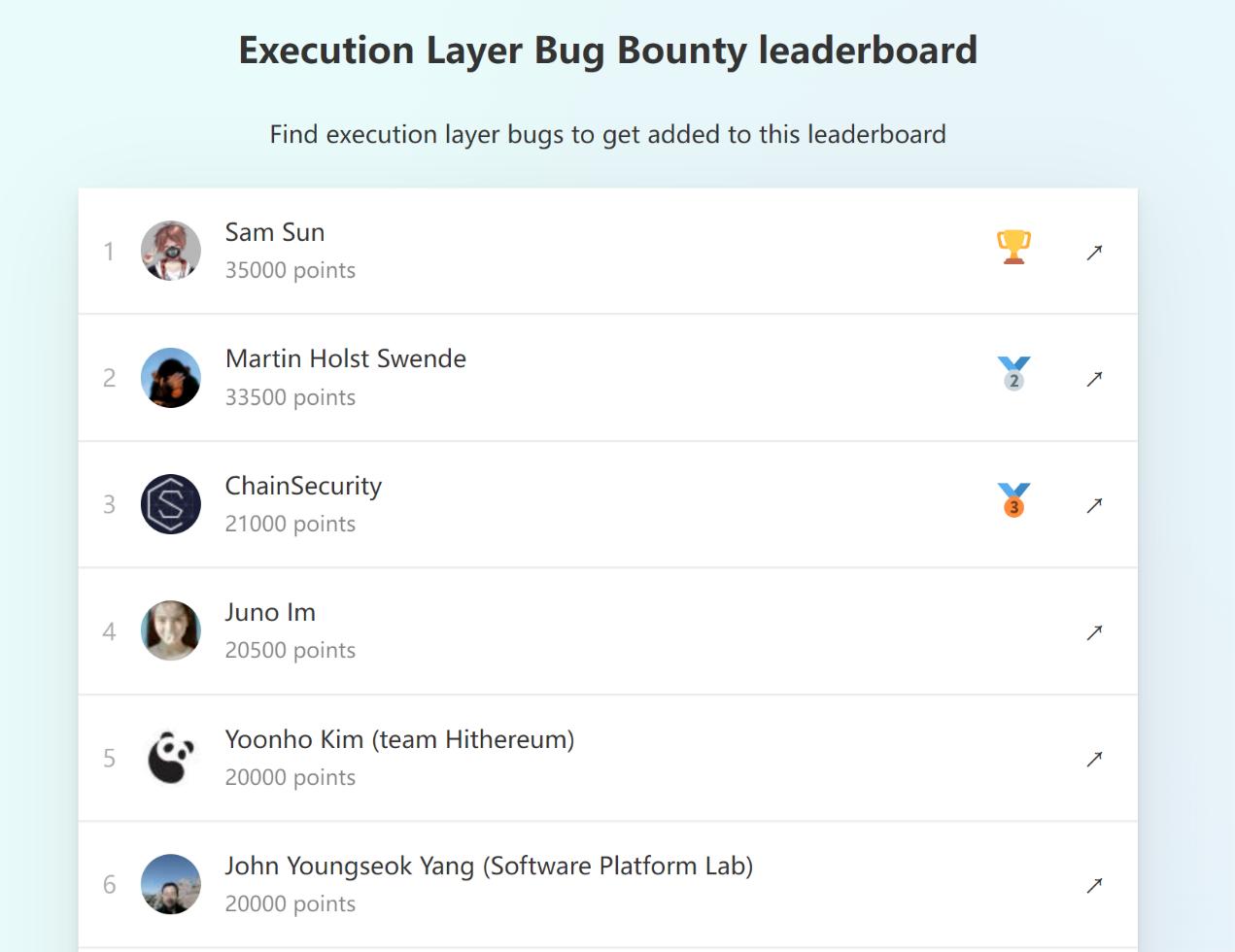Image resolution: width=1235 pixels, height=952 pixels.
Task: Click Sam Sun's profile avatar
Action: pyautogui.click(x=171, y=251)
